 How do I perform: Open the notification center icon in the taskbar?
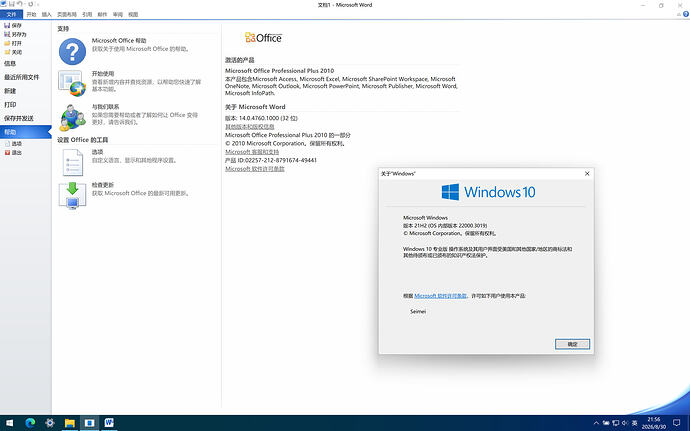tap(677, 423)
